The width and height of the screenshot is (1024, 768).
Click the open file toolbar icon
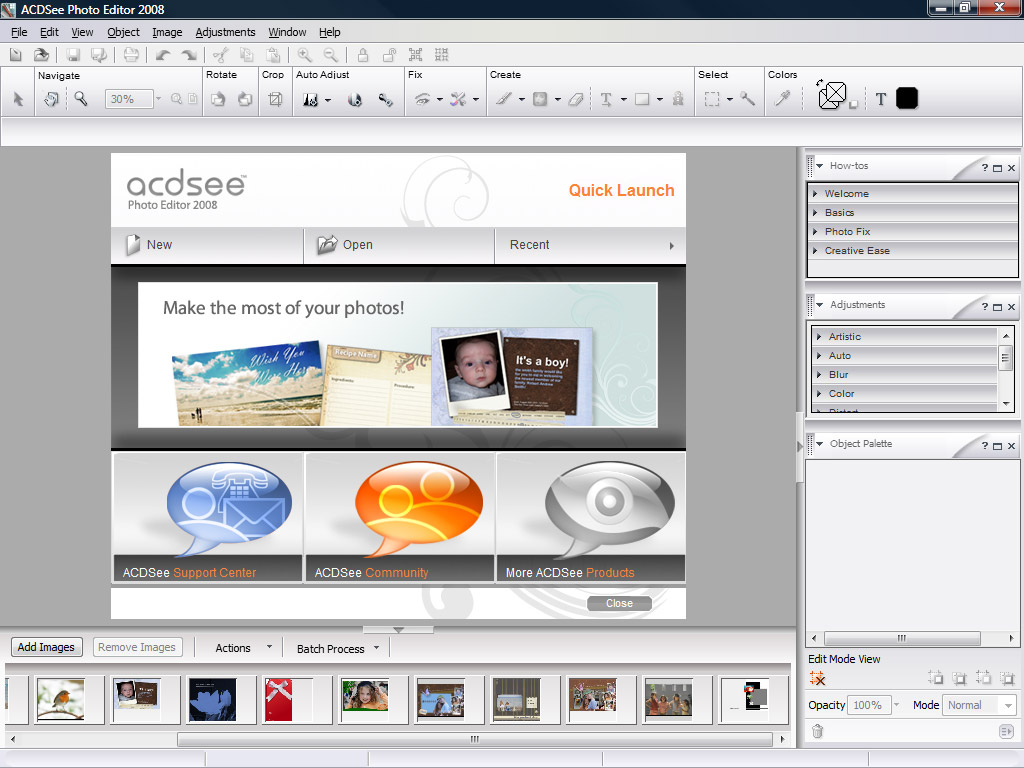tap(41, 55)
